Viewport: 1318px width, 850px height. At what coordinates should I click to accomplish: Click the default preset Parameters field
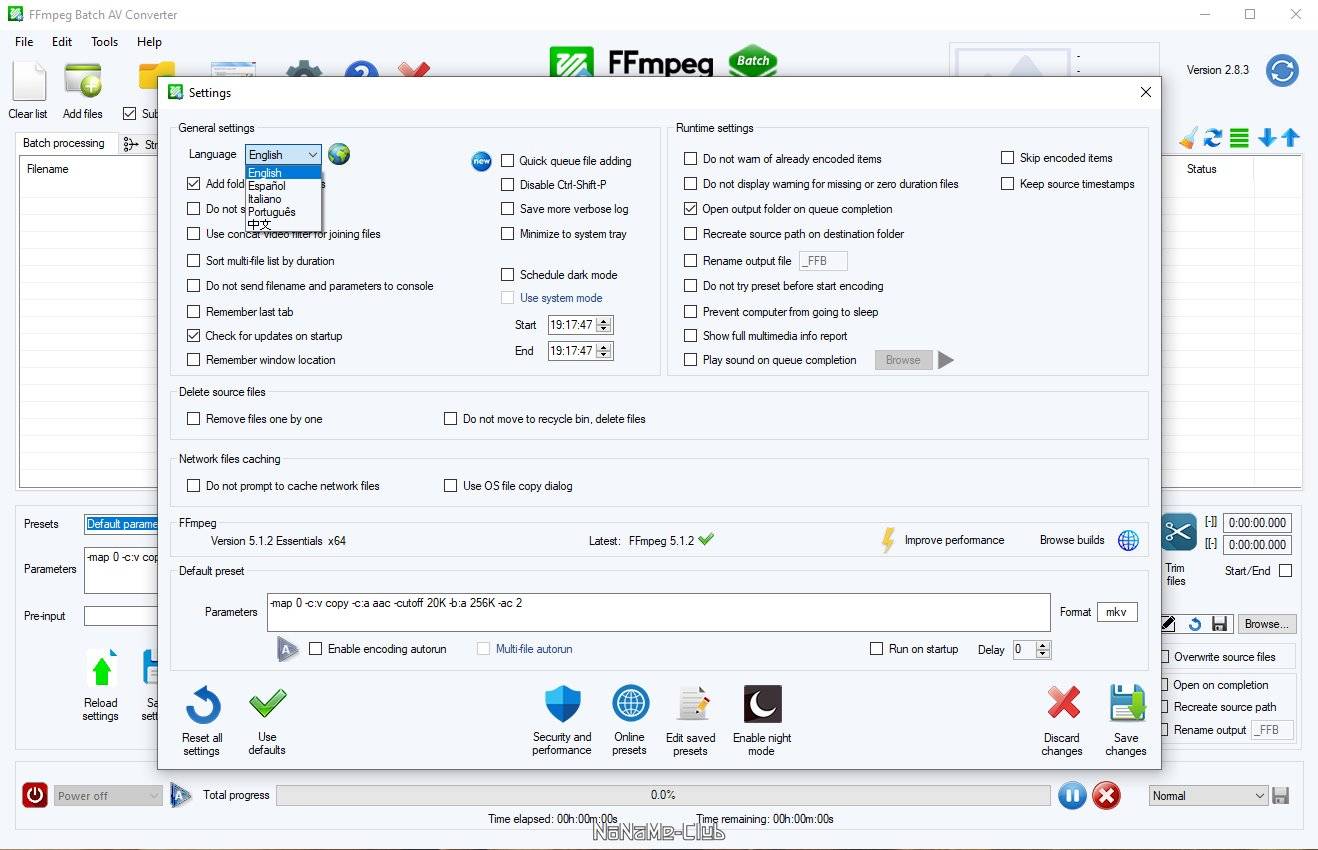tap(658, 612)
